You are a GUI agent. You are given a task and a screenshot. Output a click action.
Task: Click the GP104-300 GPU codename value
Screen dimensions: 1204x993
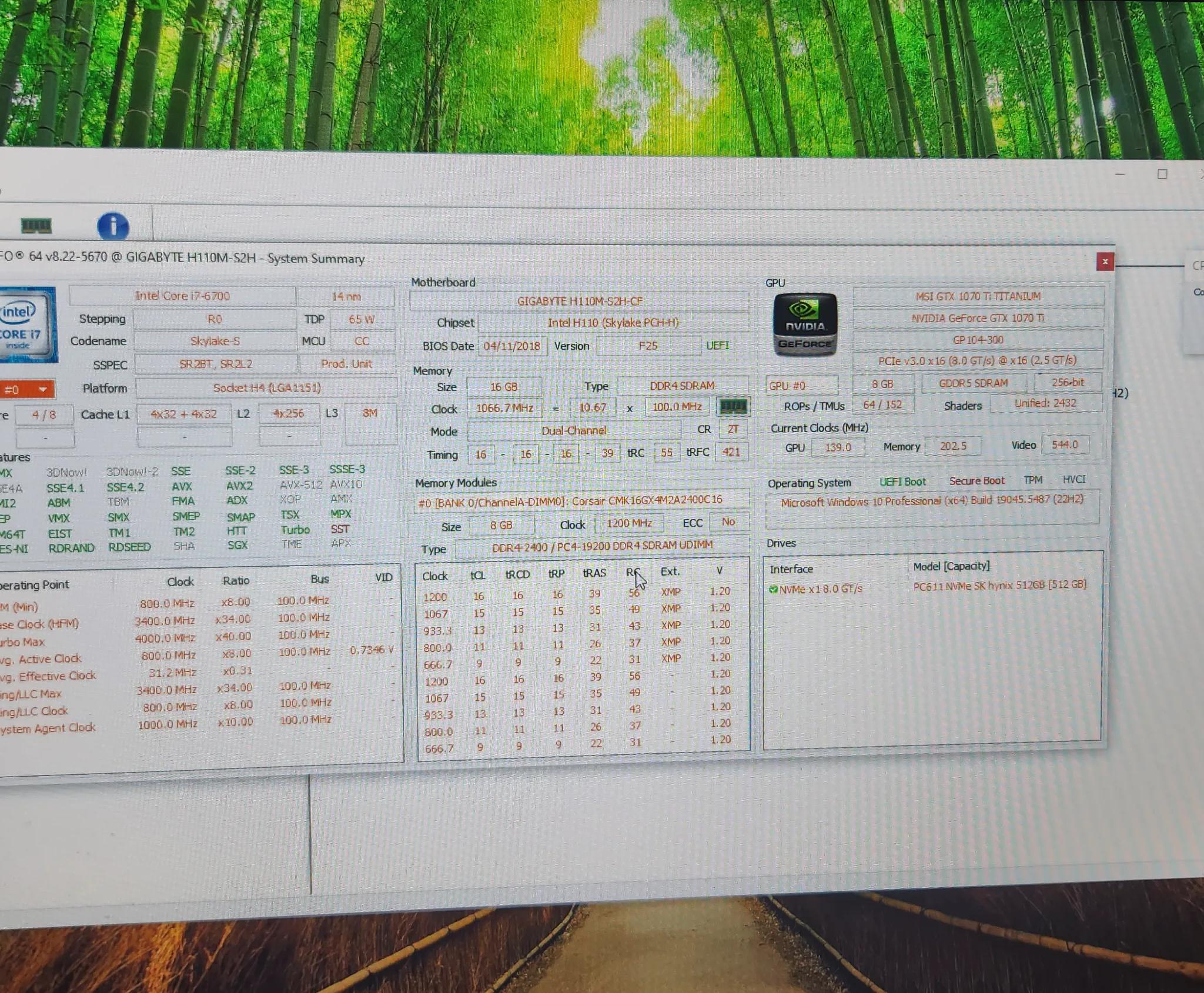978,340
